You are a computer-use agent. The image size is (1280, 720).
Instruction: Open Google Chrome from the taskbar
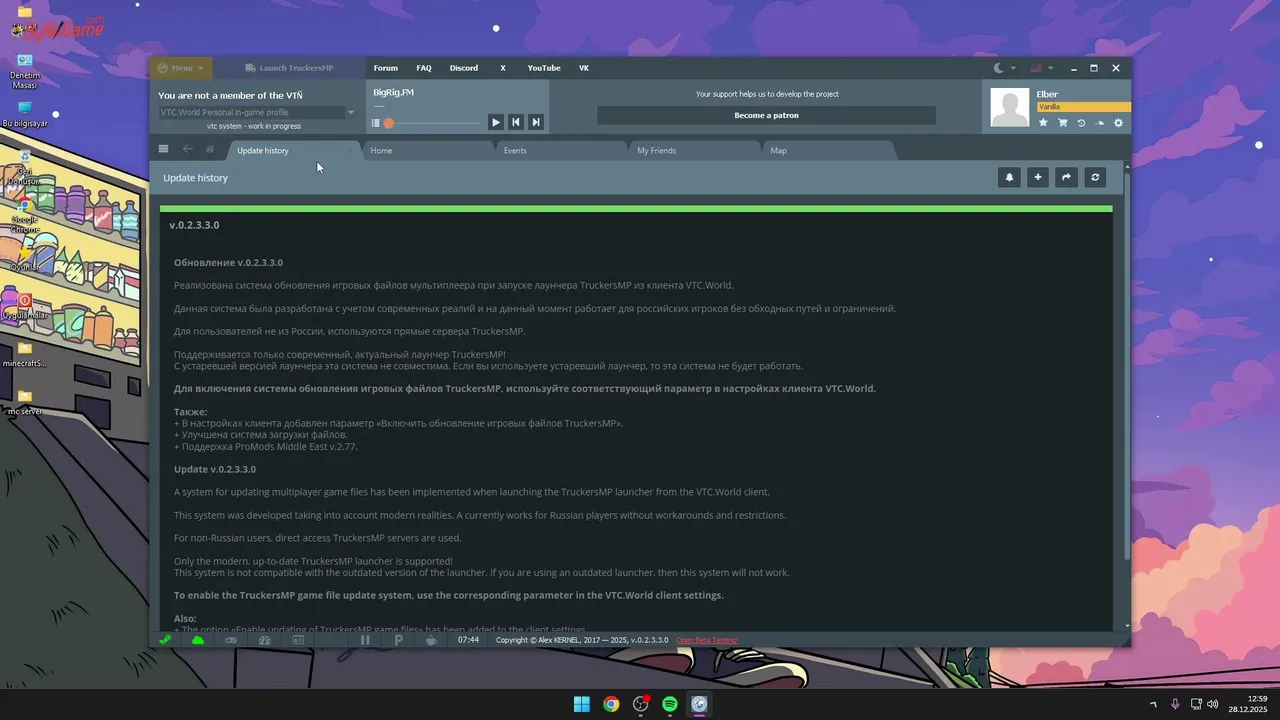pos(611,704)
